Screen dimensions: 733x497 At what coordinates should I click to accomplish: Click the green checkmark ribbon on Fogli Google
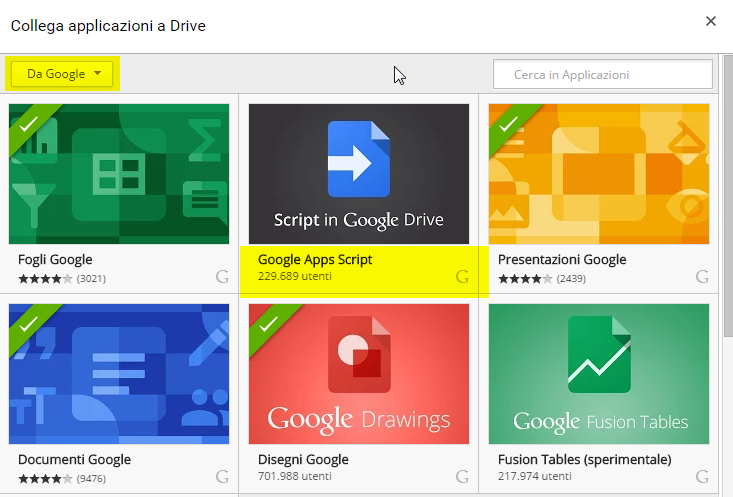tap(29, 124)
